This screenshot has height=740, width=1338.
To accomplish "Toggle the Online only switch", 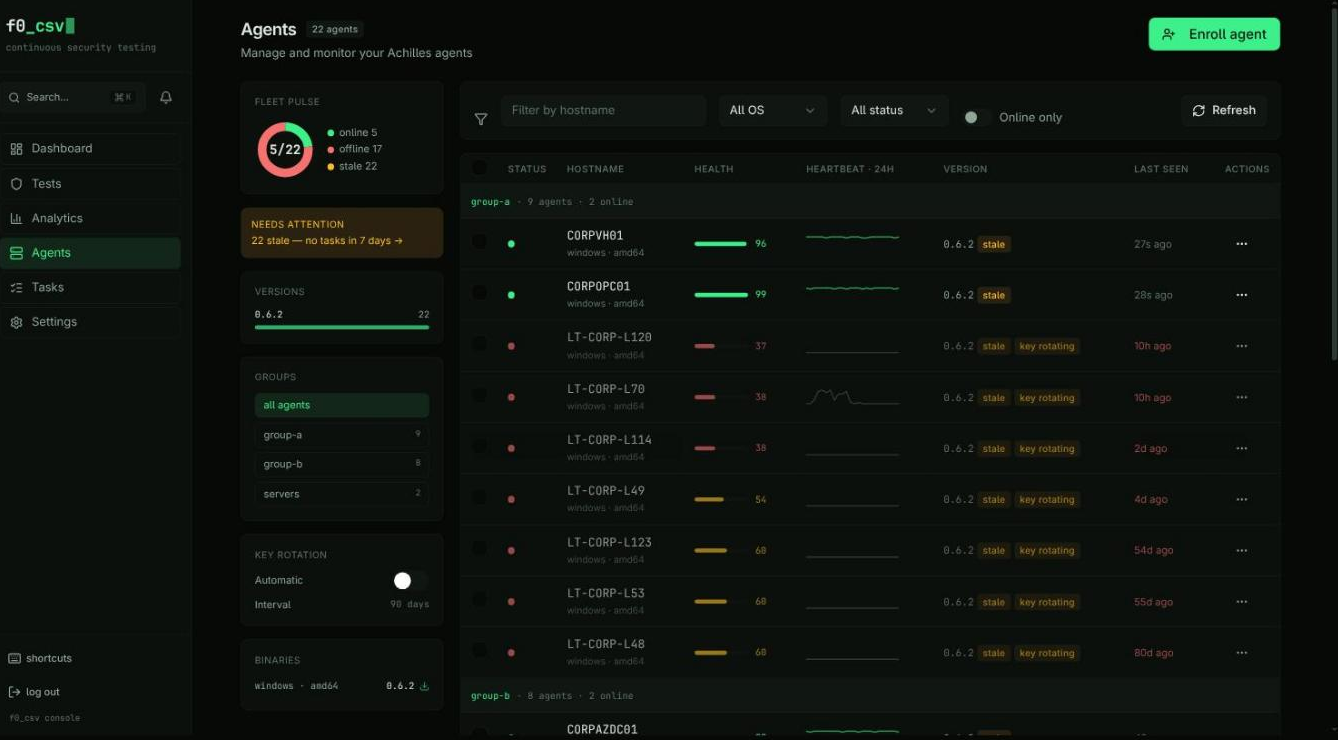I will 975,117.
